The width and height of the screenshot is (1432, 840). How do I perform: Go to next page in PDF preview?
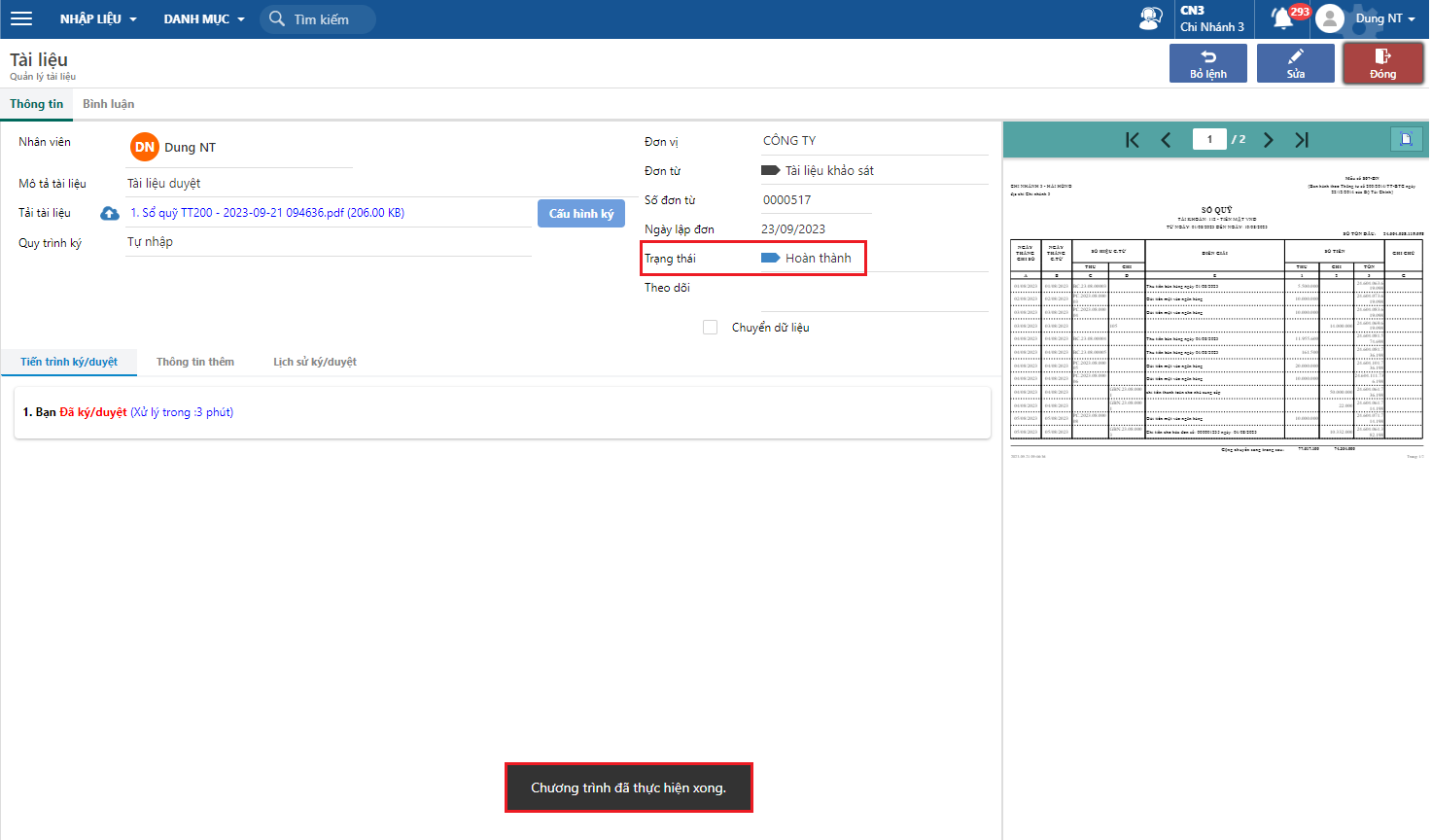click(x=1268, y=140)
